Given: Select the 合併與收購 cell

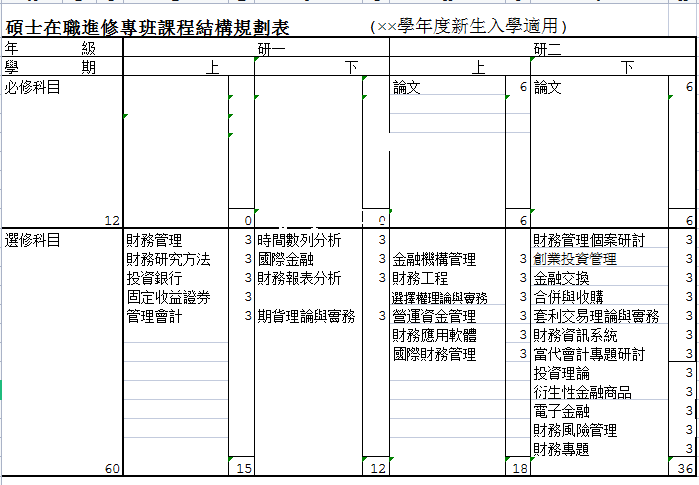Looking at the screenshot, I should [x=568, y=297].
